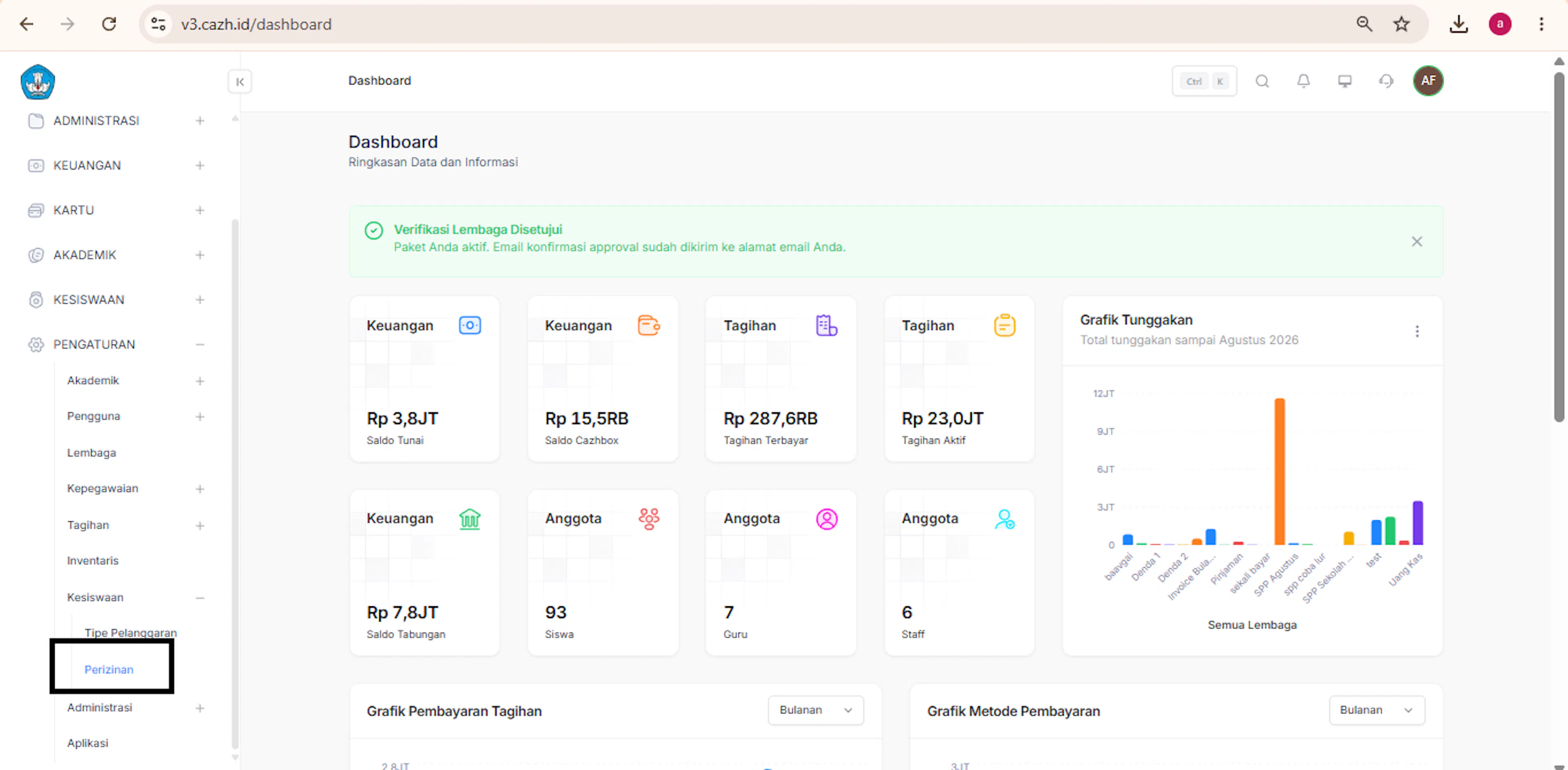Expand the Tagihan settings submenu
The width and height of the screenshot is (1568, 770).
click(200, 525)
